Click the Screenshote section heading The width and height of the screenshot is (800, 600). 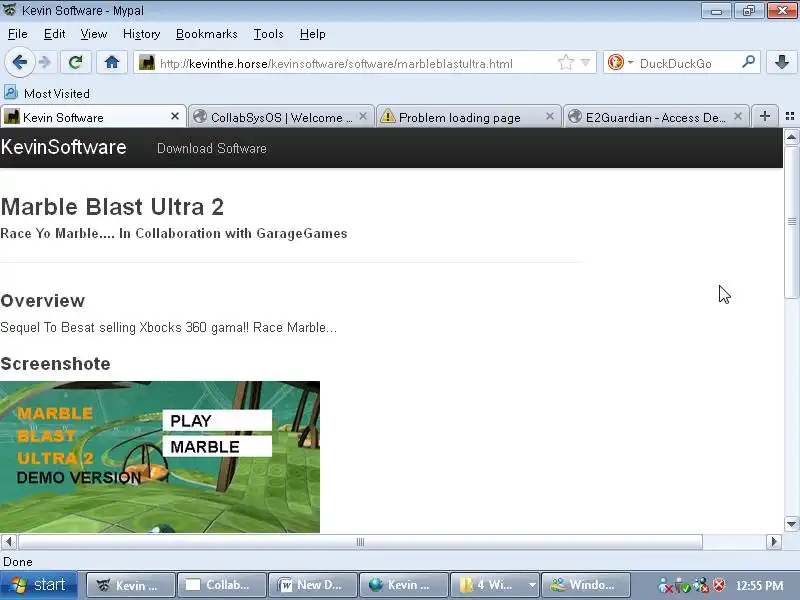coord(56,364)
